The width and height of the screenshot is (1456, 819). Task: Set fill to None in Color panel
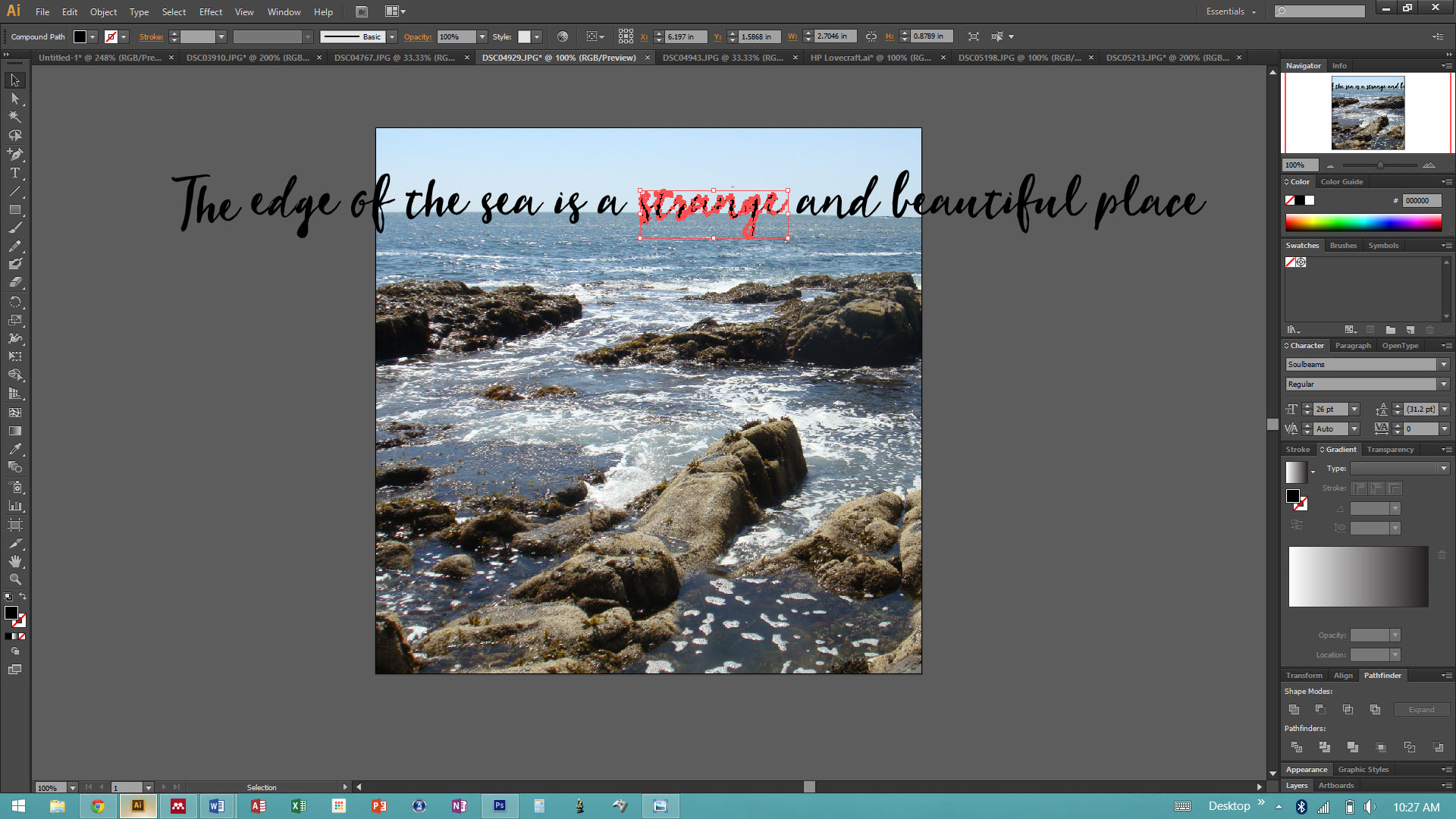1290,200
